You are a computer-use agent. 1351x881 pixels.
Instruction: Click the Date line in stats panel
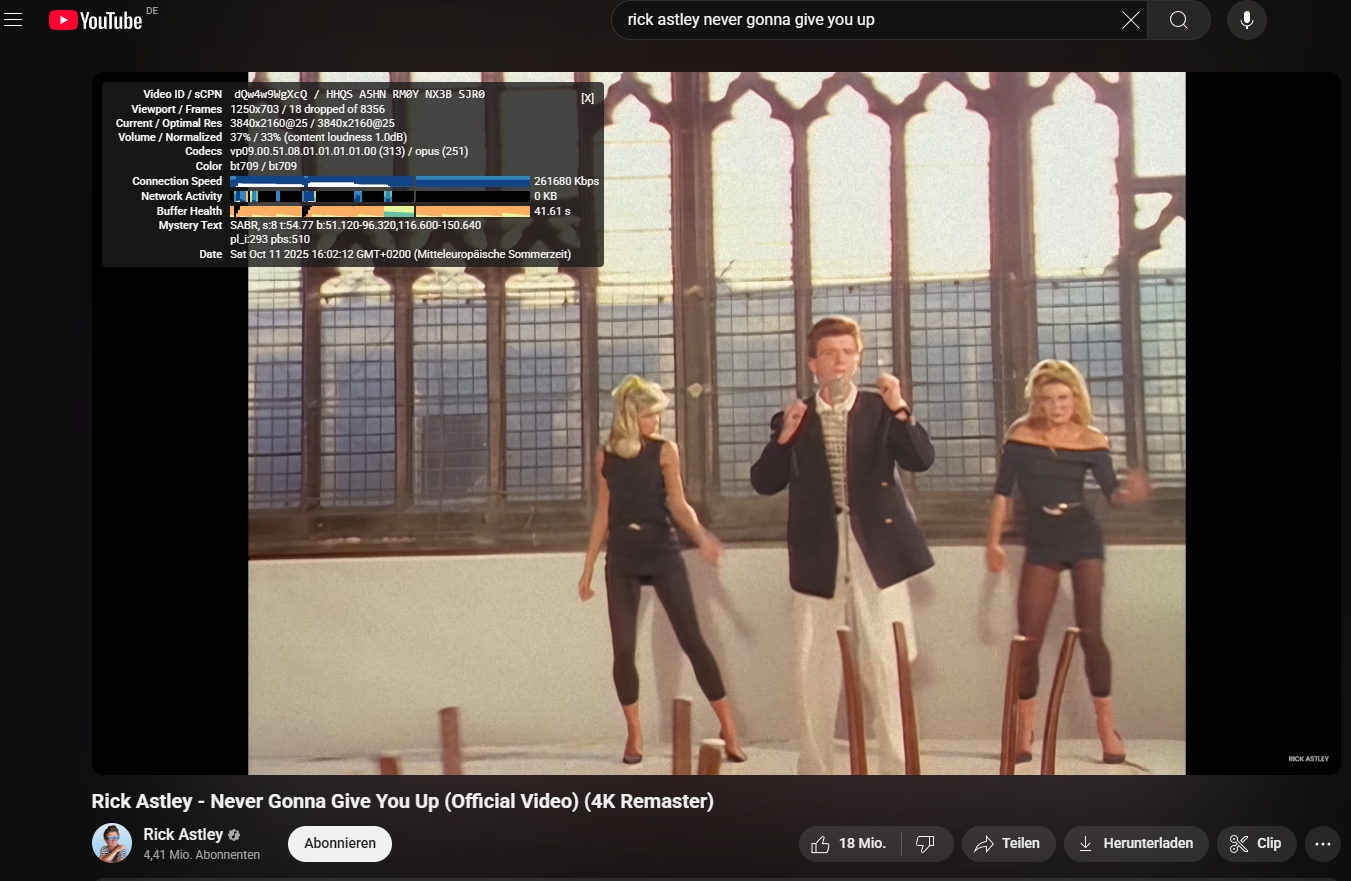400,255
